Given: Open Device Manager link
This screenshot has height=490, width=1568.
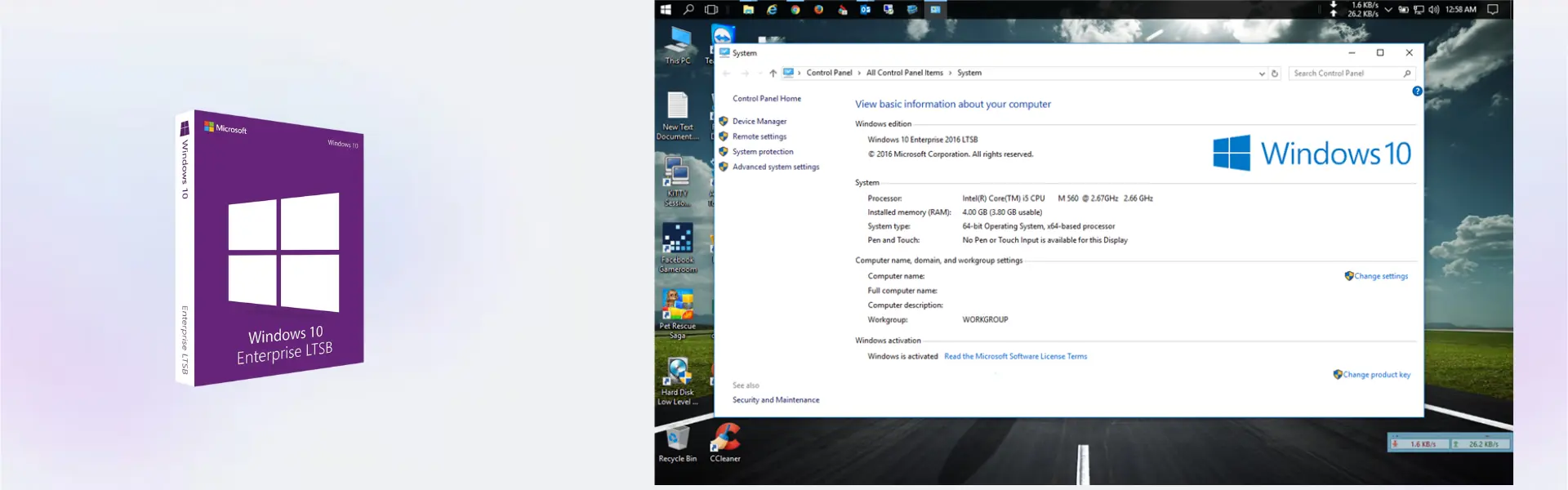Looking at the screenshot, I should (759, 121).
